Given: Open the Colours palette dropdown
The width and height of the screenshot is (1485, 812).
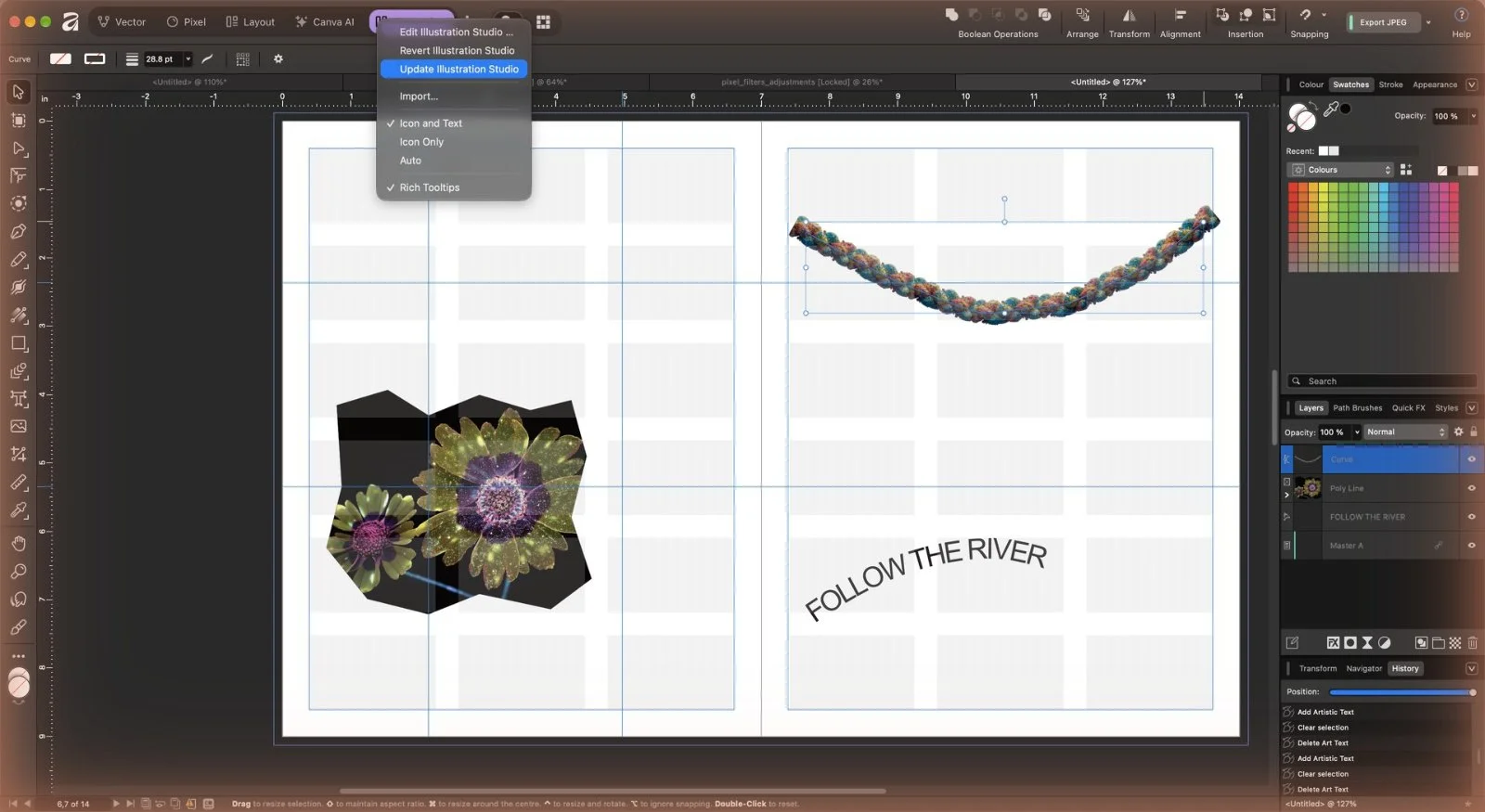Looking at the screenshot, I should [1340, 170].
